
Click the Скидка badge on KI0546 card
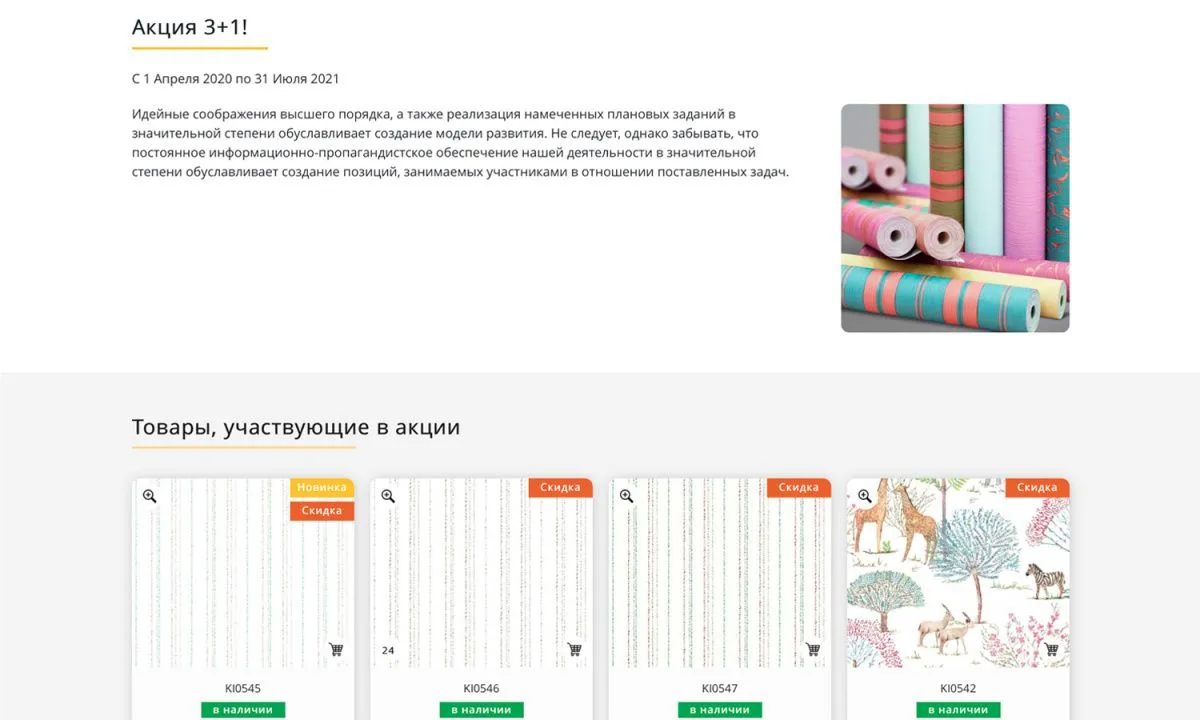point(560,487)
